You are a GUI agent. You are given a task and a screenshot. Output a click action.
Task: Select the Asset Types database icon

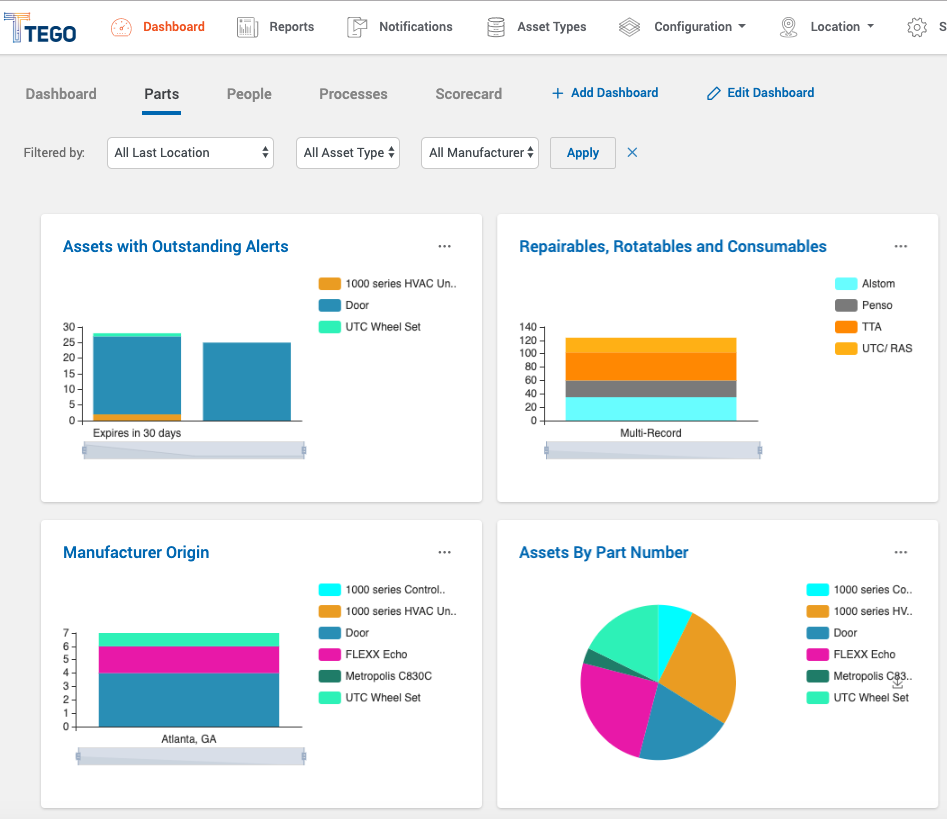(x=494, y=27)
